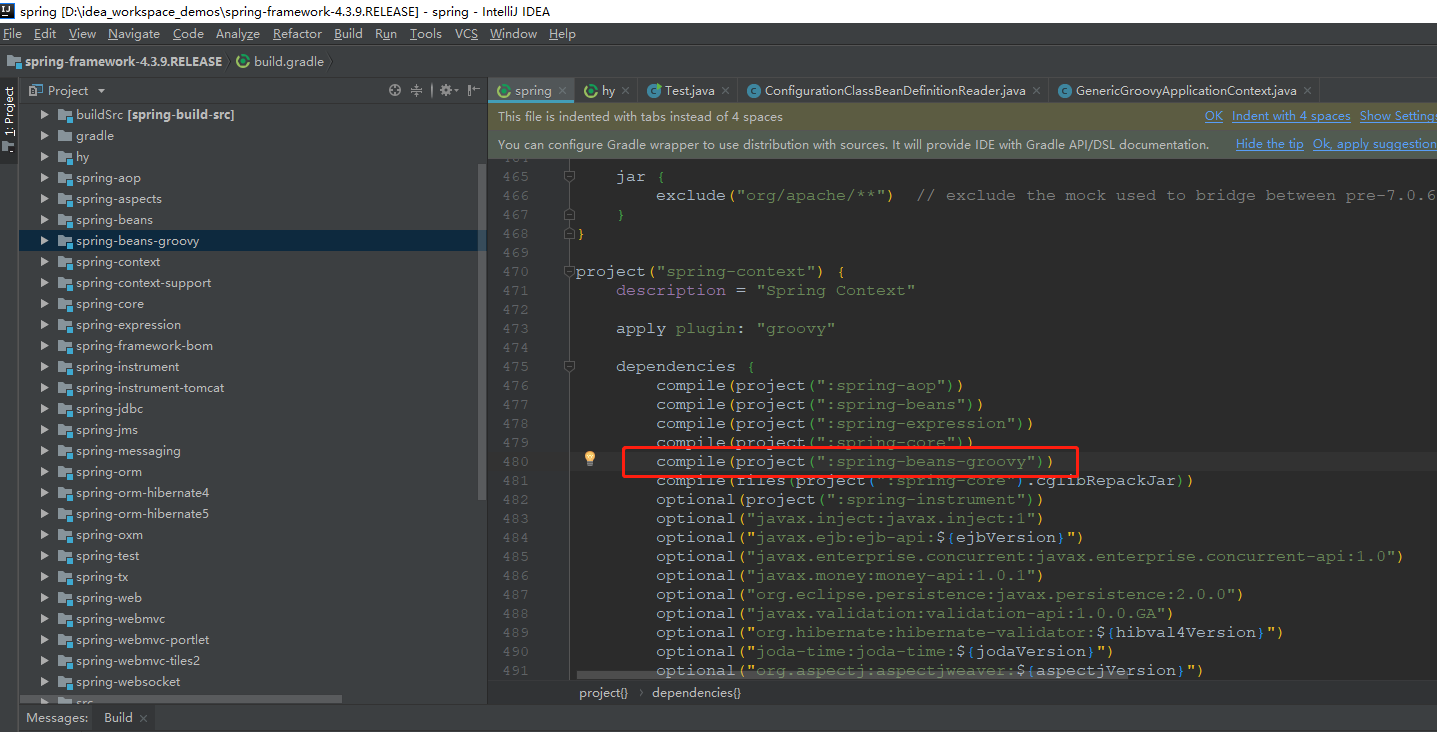
Task: Open the File menu
Action: (x=12, y=34)
